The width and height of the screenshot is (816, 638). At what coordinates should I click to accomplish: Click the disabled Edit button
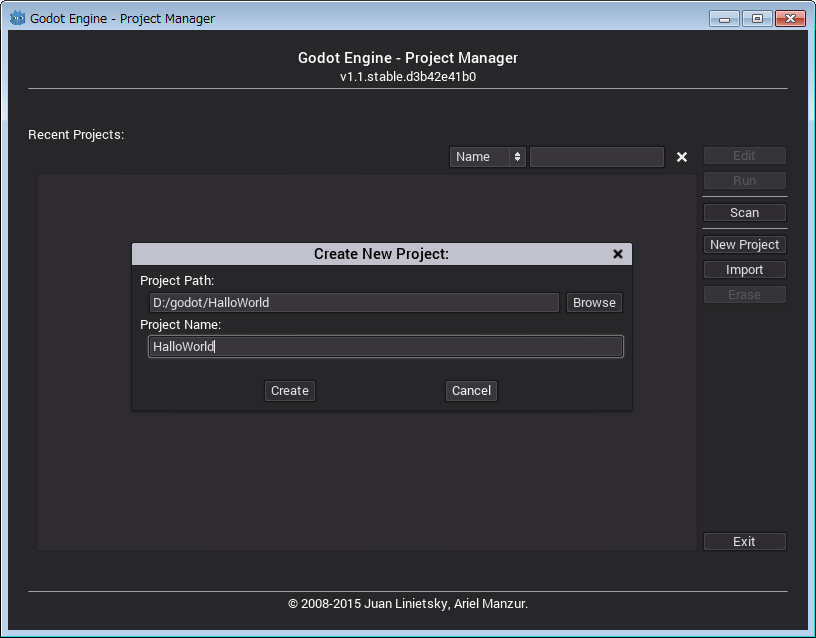tap(745, 156)
